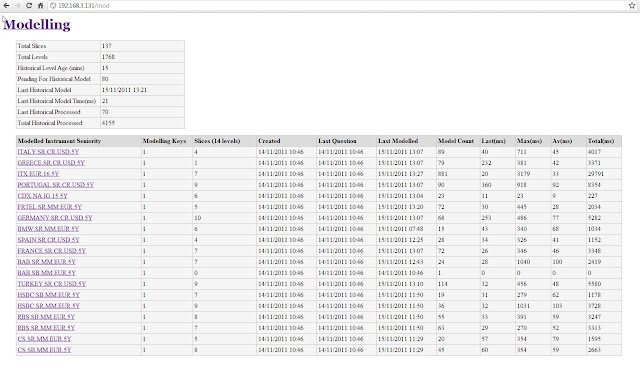Viewport: 640px width, 368px height.
Task: Select the TURKEY row total value 5580
Action: click(594, 284)
